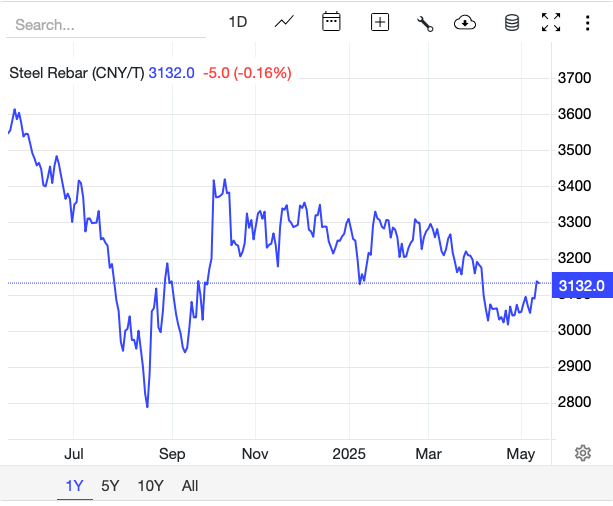The height and width of the screenshot is (506, 613).
Task: Select the line chart type icon
Action: tap(285, 22)
